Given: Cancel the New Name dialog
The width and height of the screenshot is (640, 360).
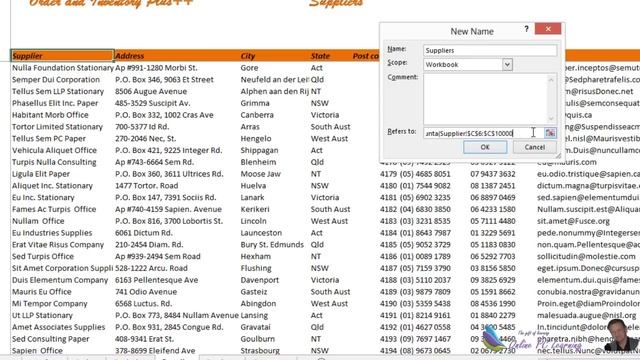Looking at the screenshot, I should (534, 147).
